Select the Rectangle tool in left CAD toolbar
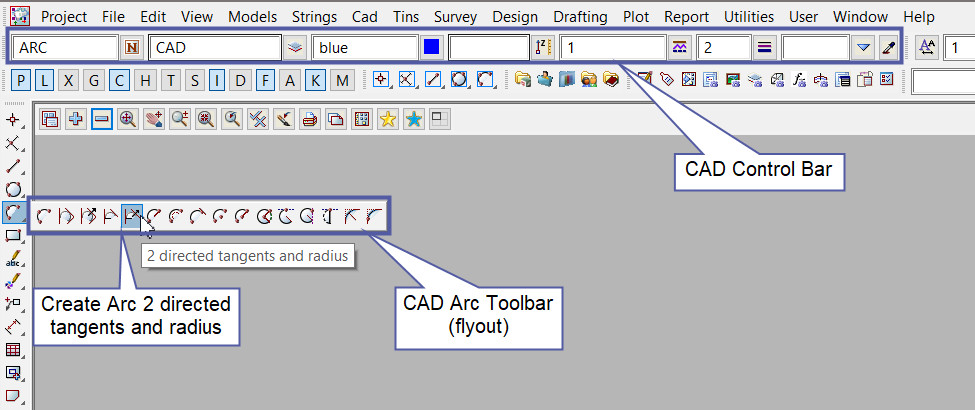 click(13, 235)
